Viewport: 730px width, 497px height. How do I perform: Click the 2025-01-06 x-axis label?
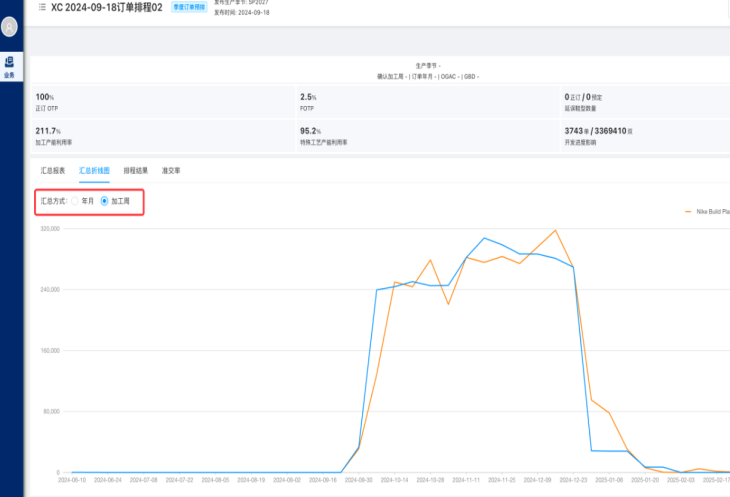tap(609, 480)
